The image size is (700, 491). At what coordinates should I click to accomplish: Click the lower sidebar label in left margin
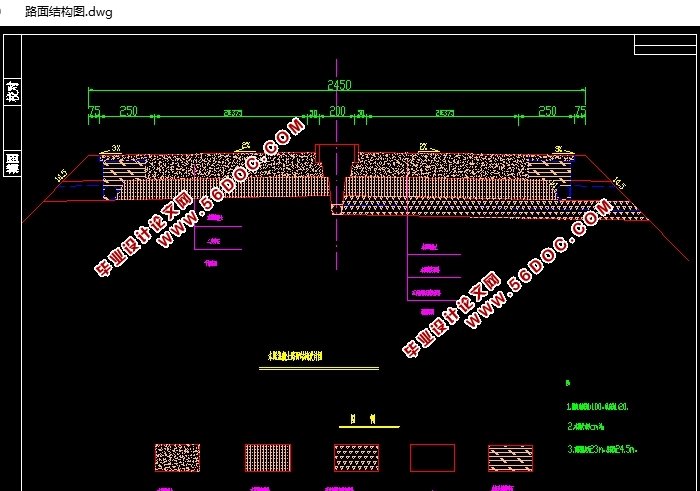(12, 163)
